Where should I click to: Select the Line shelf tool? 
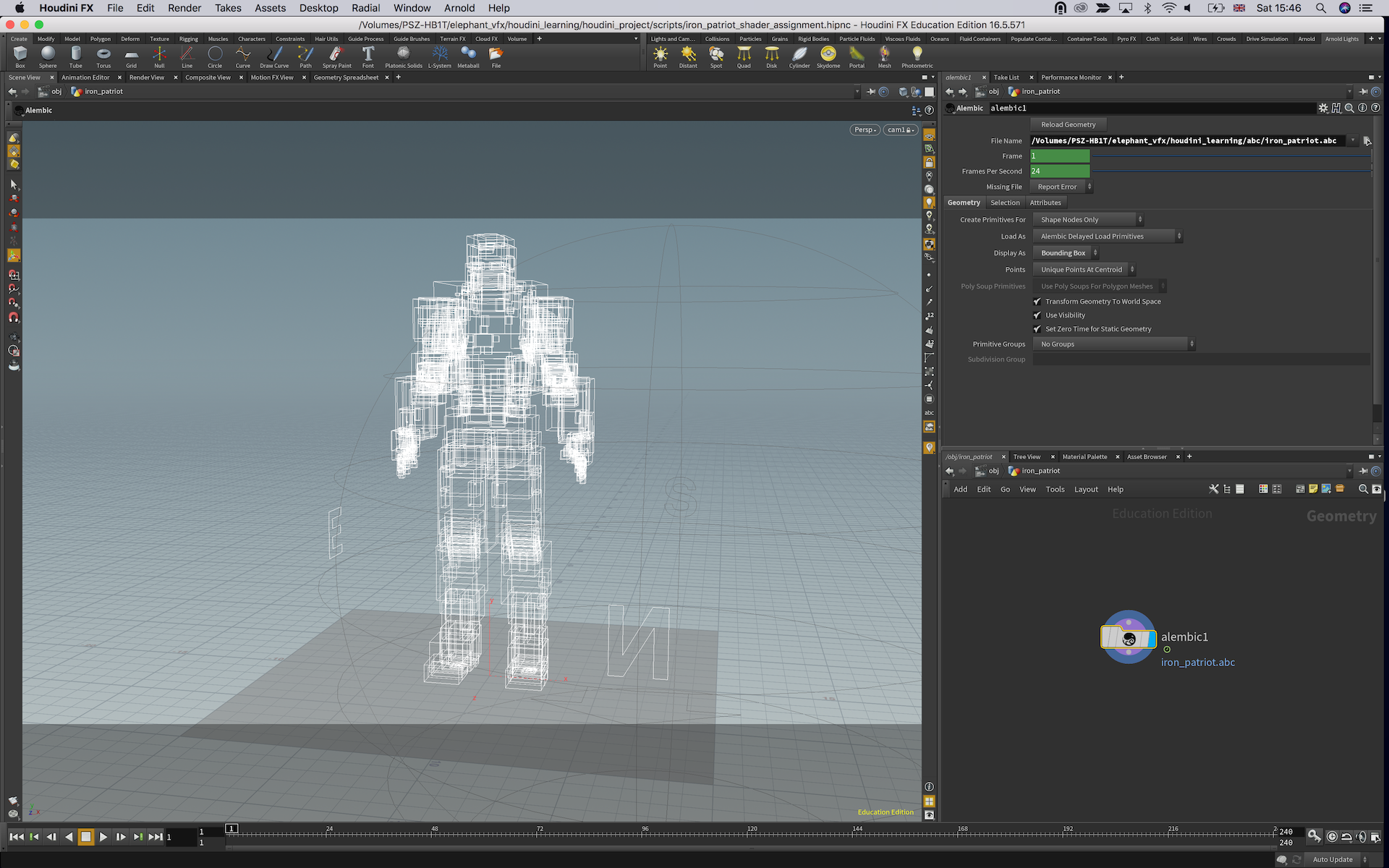pyautogui.click(x=187, y=56)
